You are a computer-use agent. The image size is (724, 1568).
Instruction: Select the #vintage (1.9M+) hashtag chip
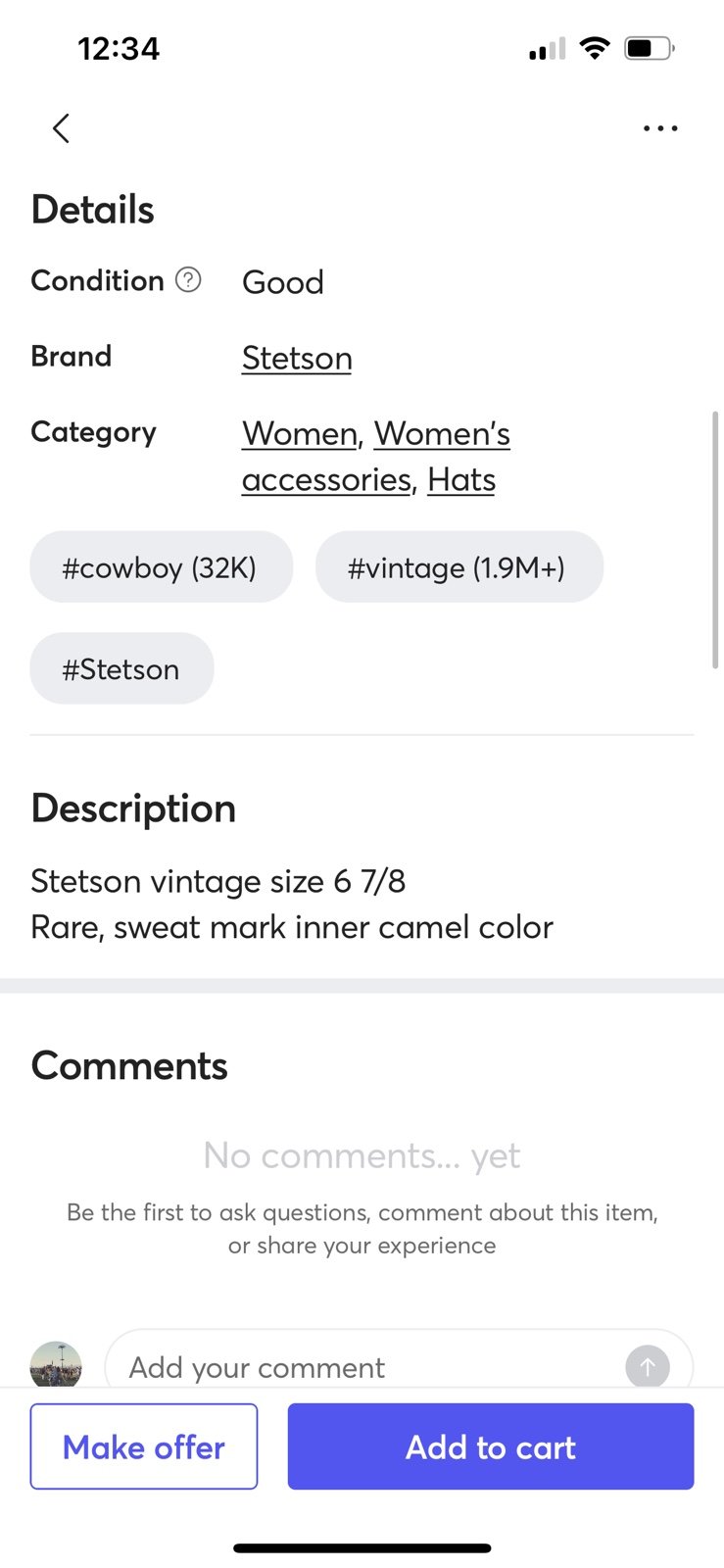459,567
